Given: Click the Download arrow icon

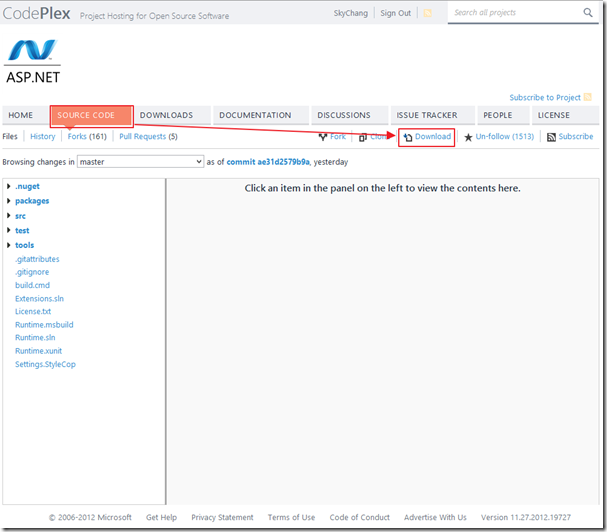Looking at the screenshot, I should pyautogui.click(x=408, y=137).
